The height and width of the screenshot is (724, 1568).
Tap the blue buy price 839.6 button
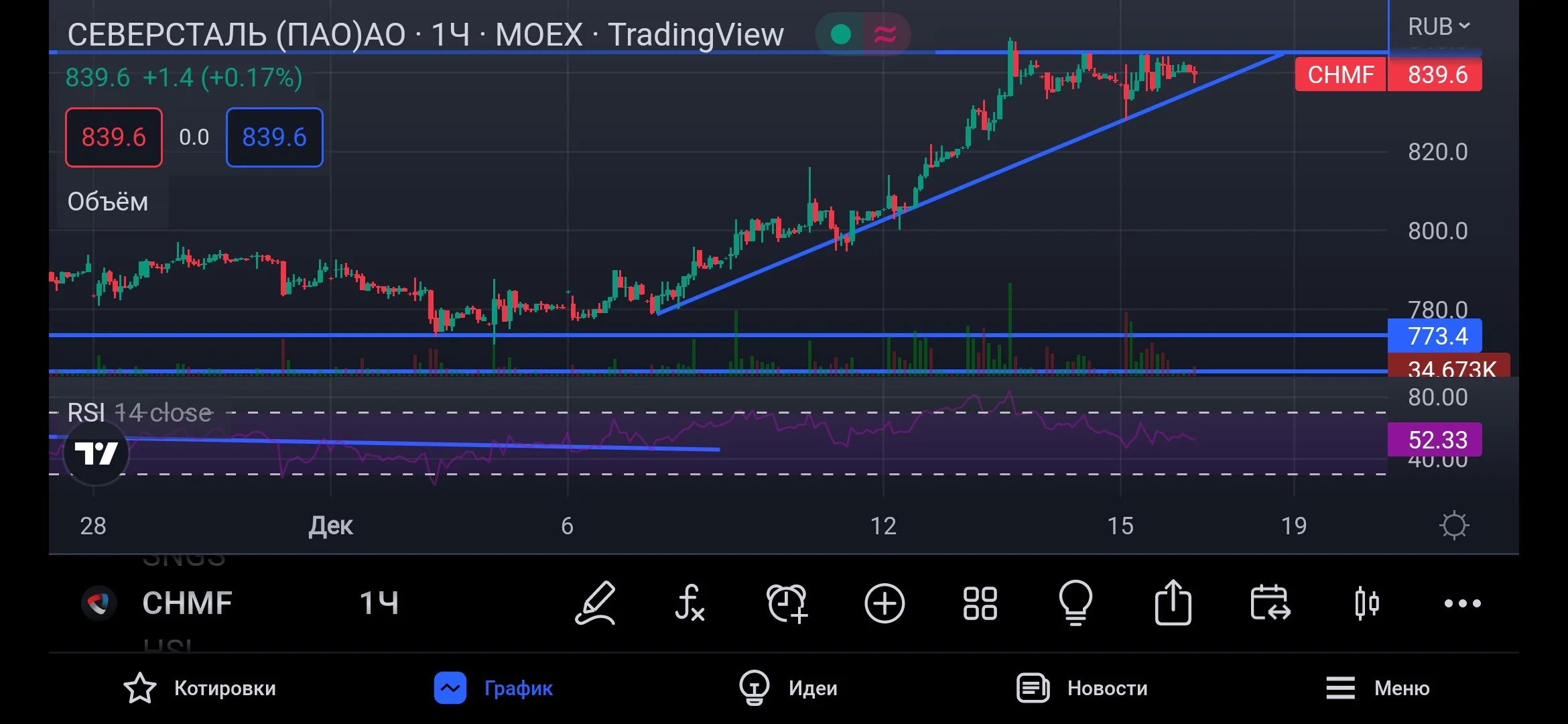point(275,137)
